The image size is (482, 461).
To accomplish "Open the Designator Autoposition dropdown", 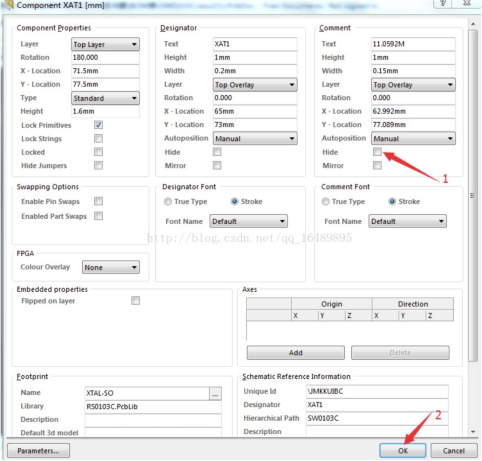I will click(255, 138).
